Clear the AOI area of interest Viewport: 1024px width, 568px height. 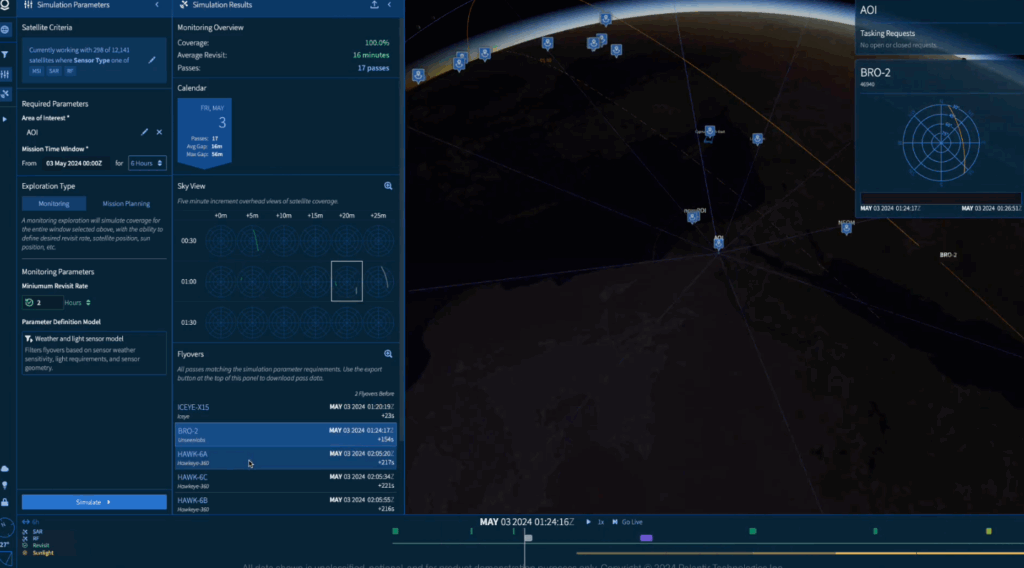click(159, 132)
